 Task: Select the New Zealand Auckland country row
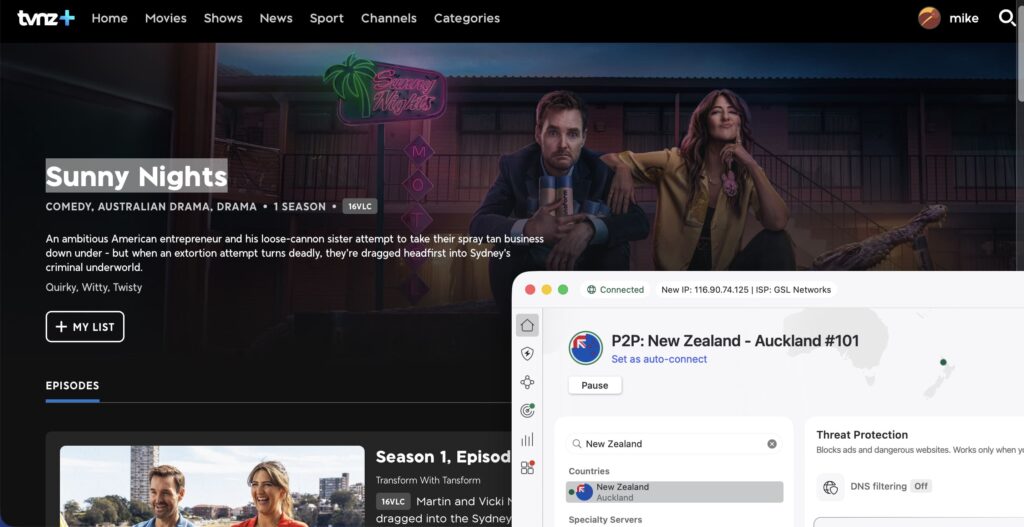pyautogui.click(x=674, y=492)
